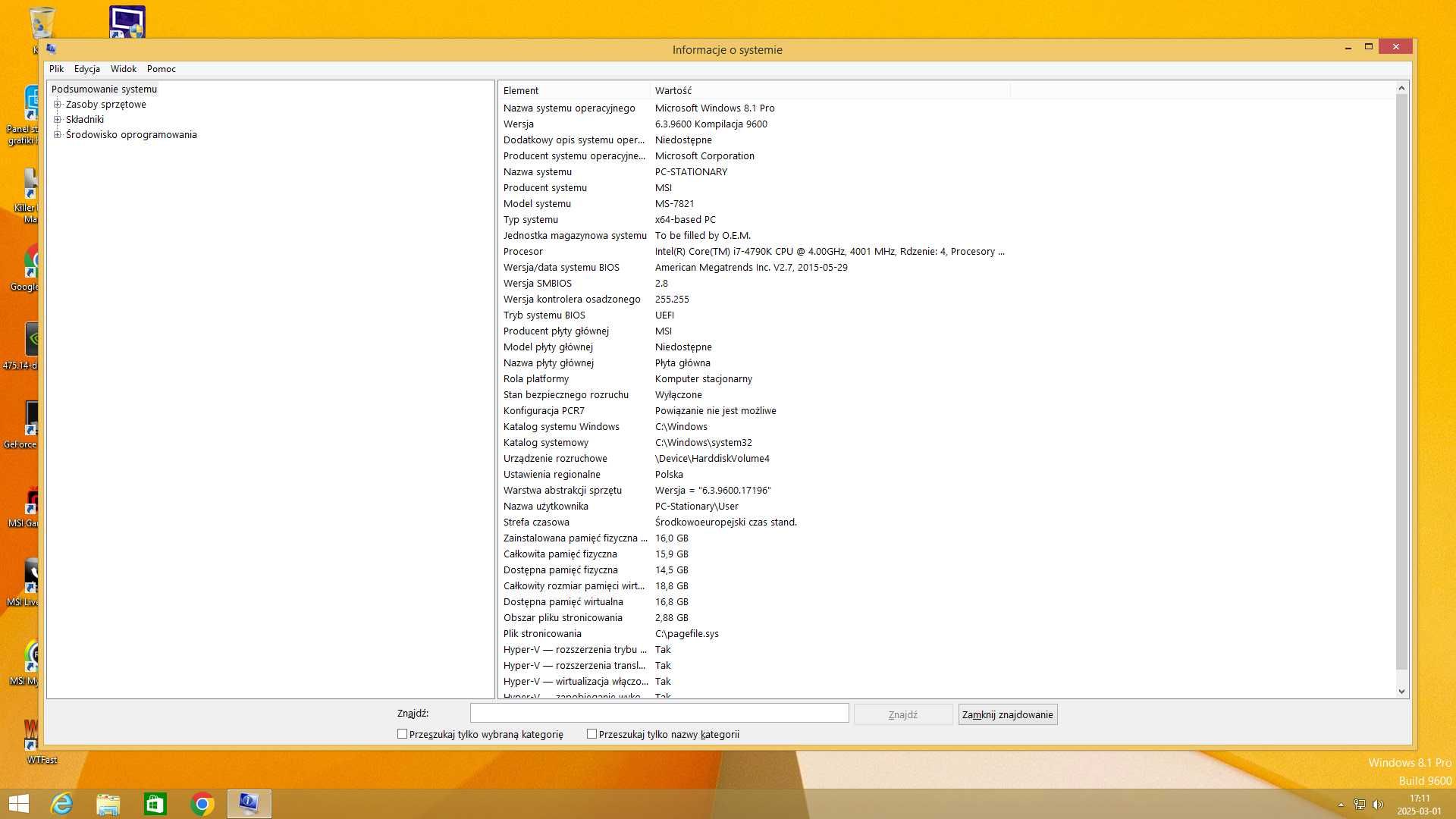Open the Windows Store taskbar icon
Viewport: 1456px width, 819px height.
[x=155, y=804]
